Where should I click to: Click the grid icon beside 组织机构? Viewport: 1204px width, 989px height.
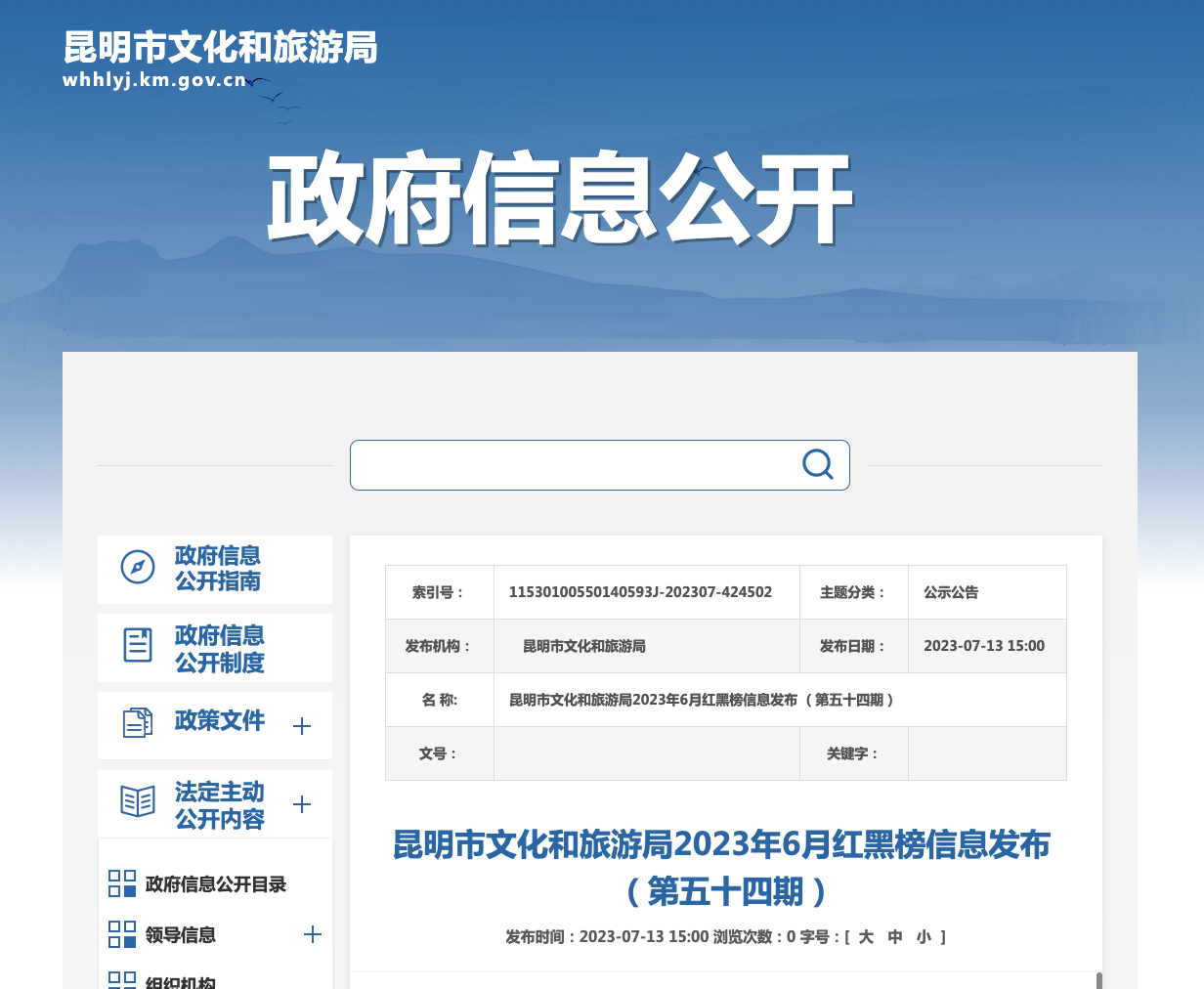(122, 980)
